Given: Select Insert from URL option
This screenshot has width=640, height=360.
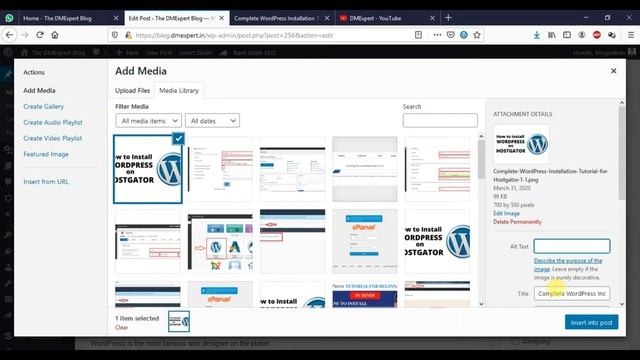Looking at the screenshot, I should [46, 182].
